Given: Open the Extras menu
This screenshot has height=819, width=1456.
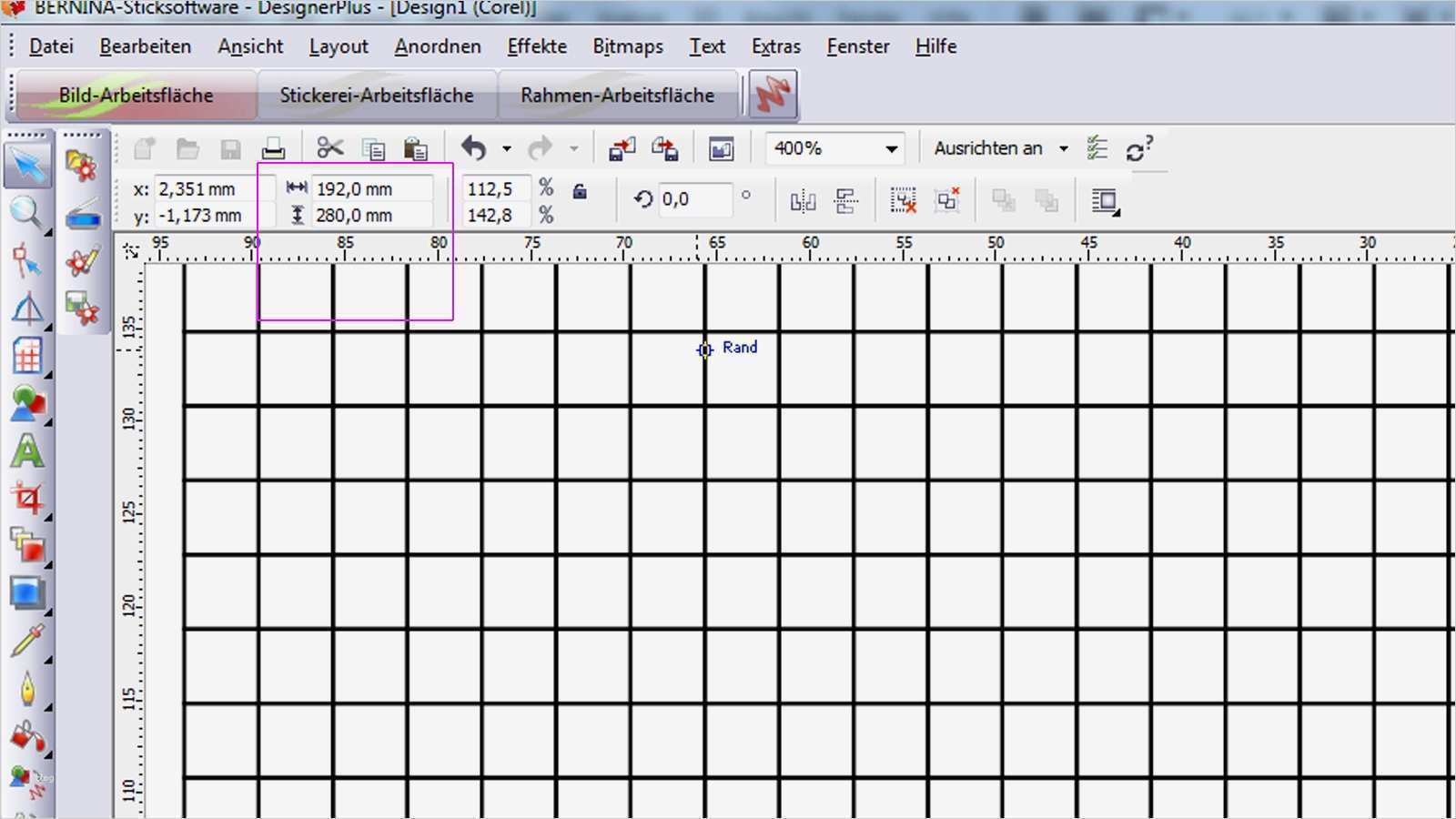Looking at the screenshot, I should (x=776, y=46).
